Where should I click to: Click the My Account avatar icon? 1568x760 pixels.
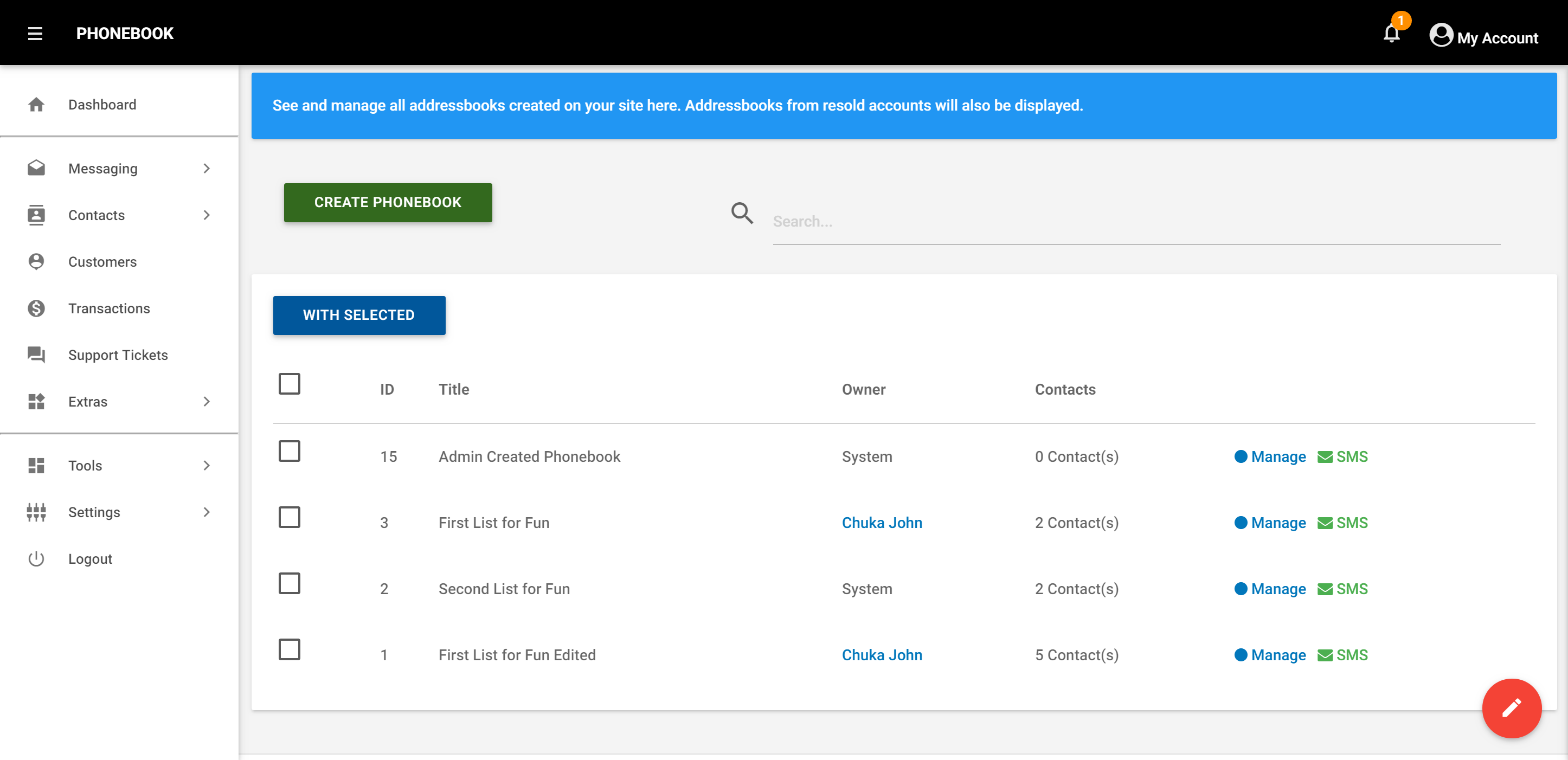tap(1441, 35)
